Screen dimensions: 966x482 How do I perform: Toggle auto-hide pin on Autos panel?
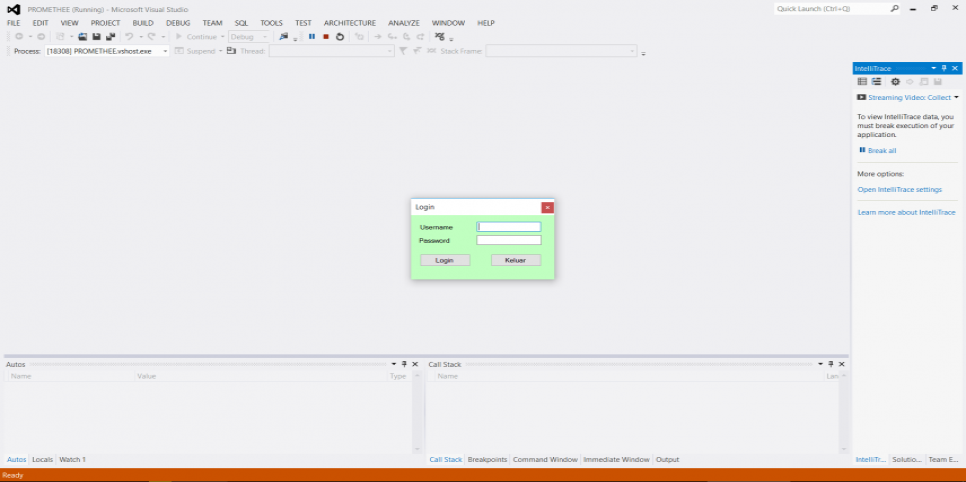click(x=404, y=364)
